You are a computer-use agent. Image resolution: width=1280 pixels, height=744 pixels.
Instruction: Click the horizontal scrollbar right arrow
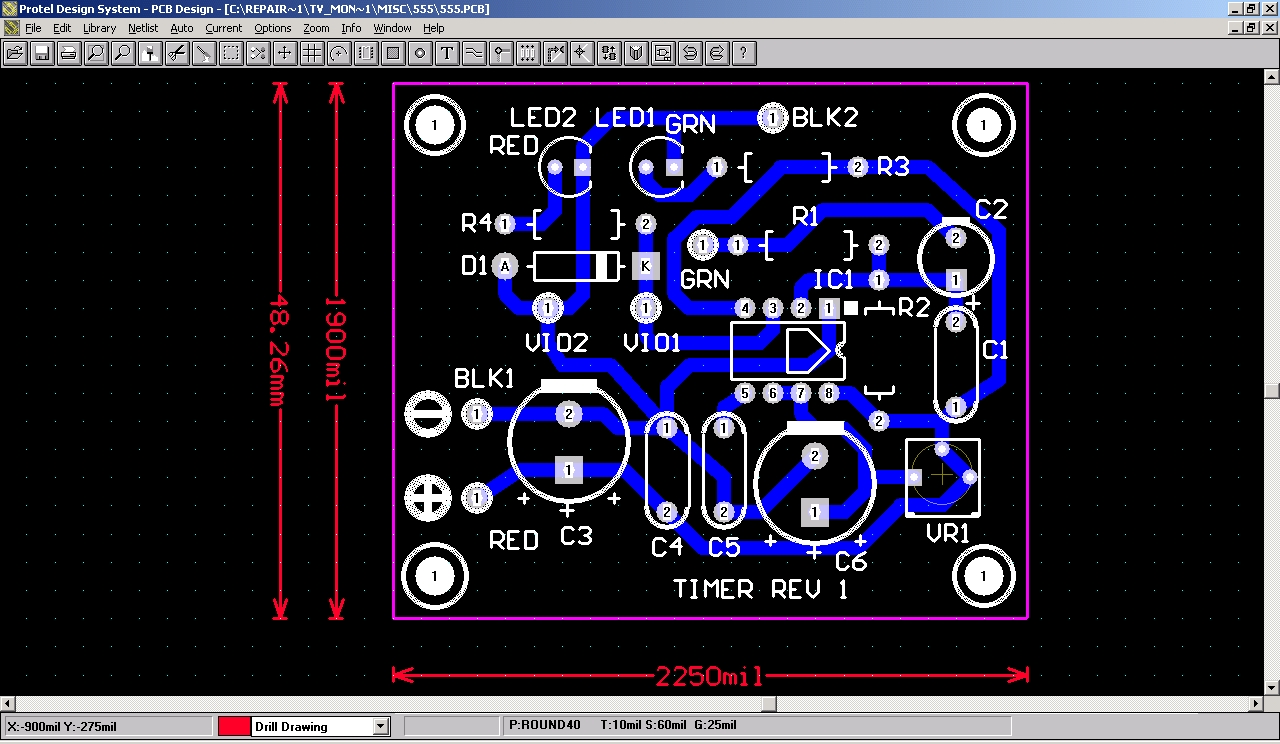click(x=1256, y=704)
